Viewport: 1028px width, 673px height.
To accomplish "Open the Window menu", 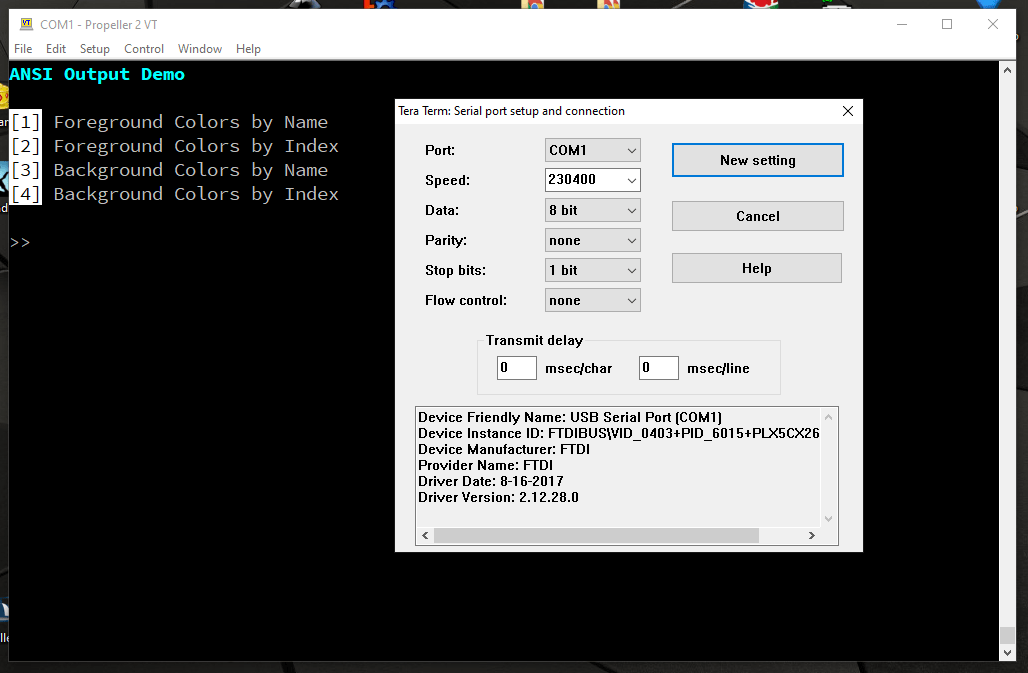I will point(199,48).
